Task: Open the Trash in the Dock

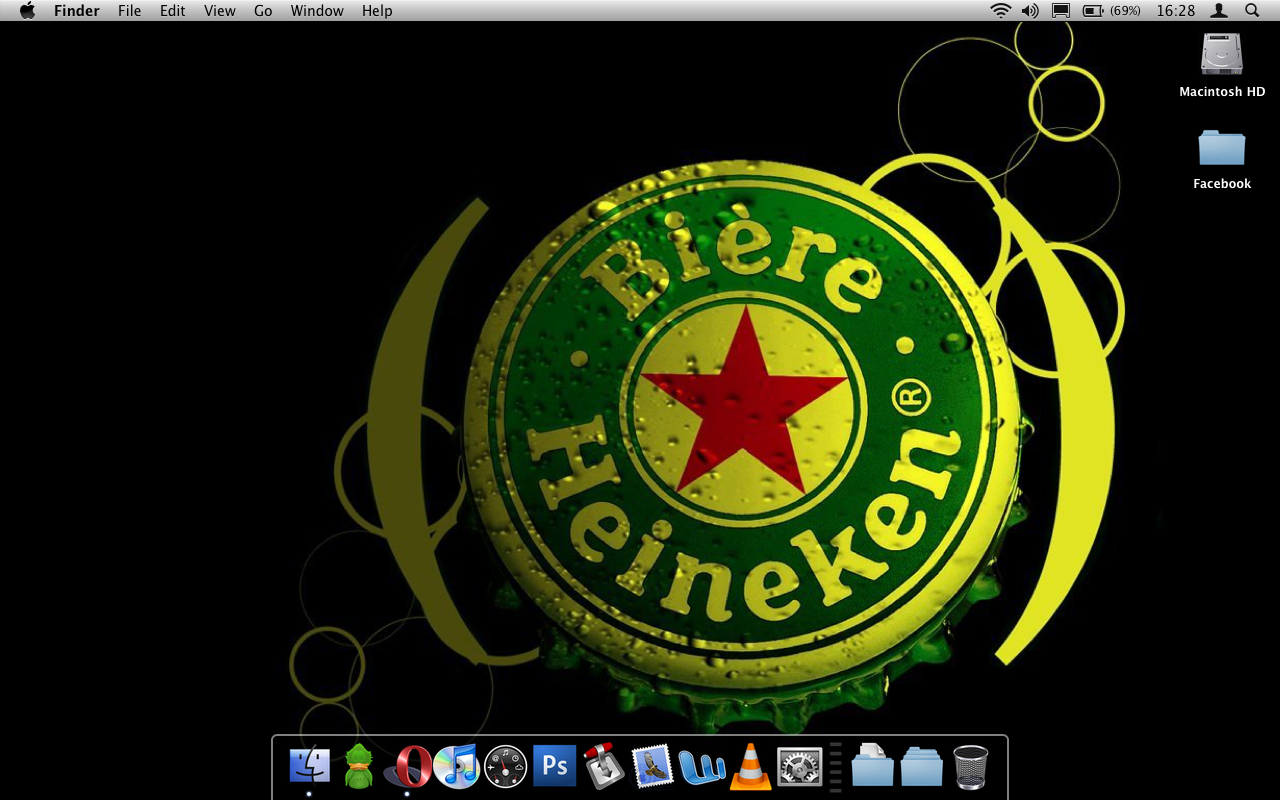Action: (x=970, y=767)
